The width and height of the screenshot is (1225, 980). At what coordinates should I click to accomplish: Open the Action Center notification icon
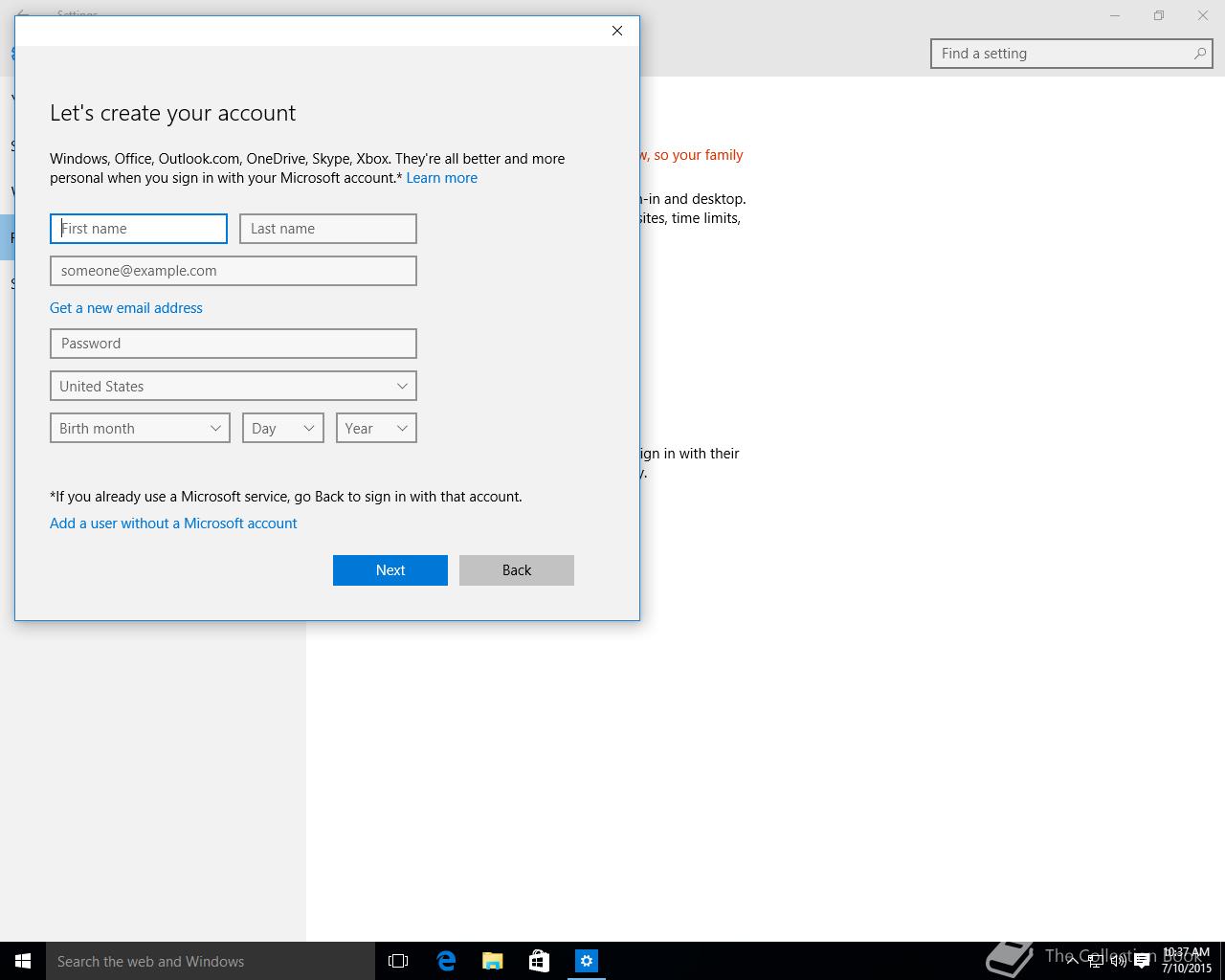tap(1142, 961)
